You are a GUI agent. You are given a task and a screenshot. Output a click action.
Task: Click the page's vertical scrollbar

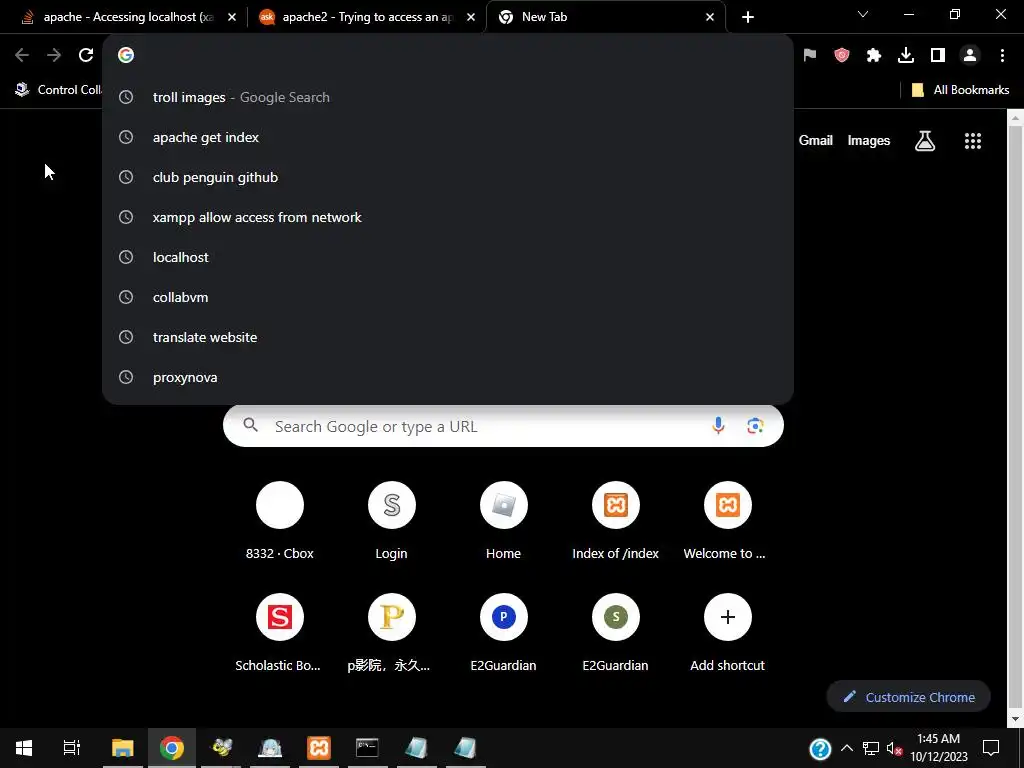tap(1016, 418)
